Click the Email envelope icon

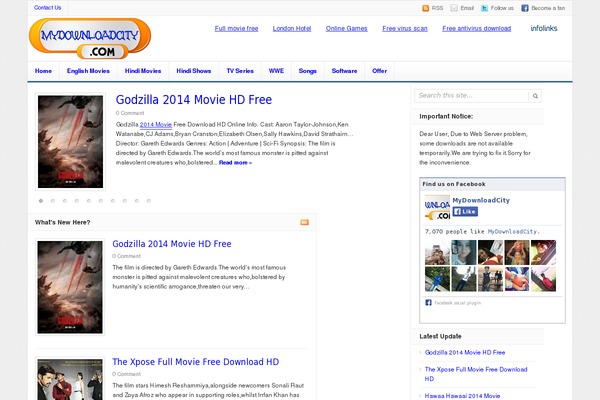[454, 8]
